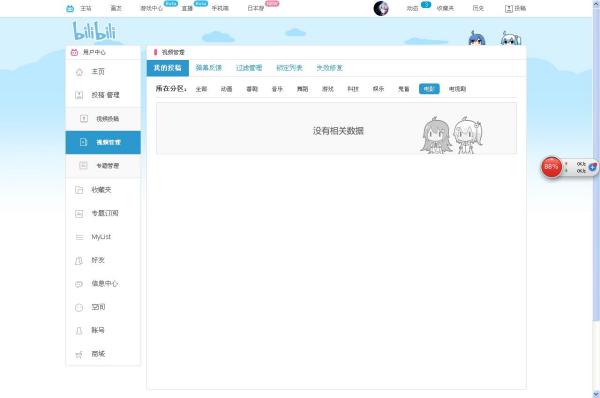Open 动态 in the top navigation
Viewport: 600px width, 398px height.
412,8
